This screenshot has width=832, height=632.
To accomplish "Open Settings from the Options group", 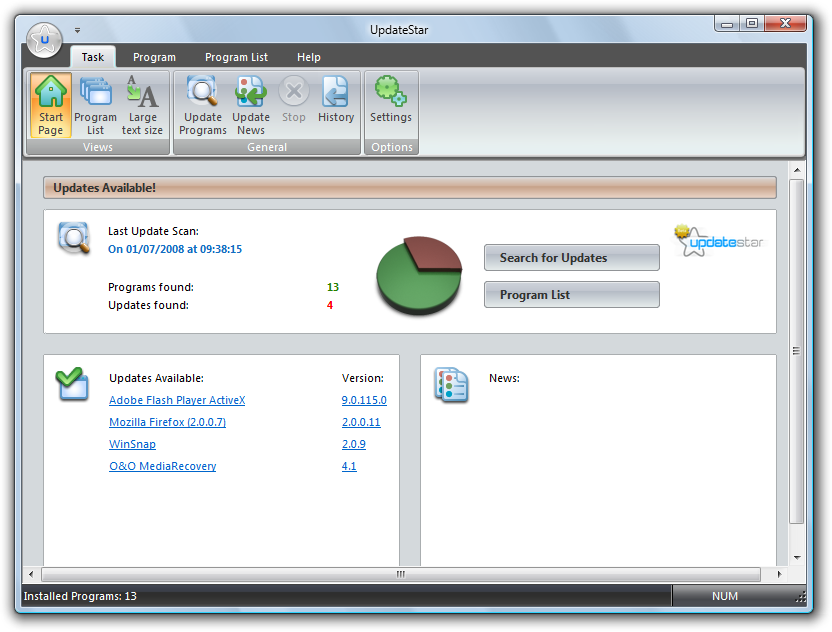I will point(391,100).
